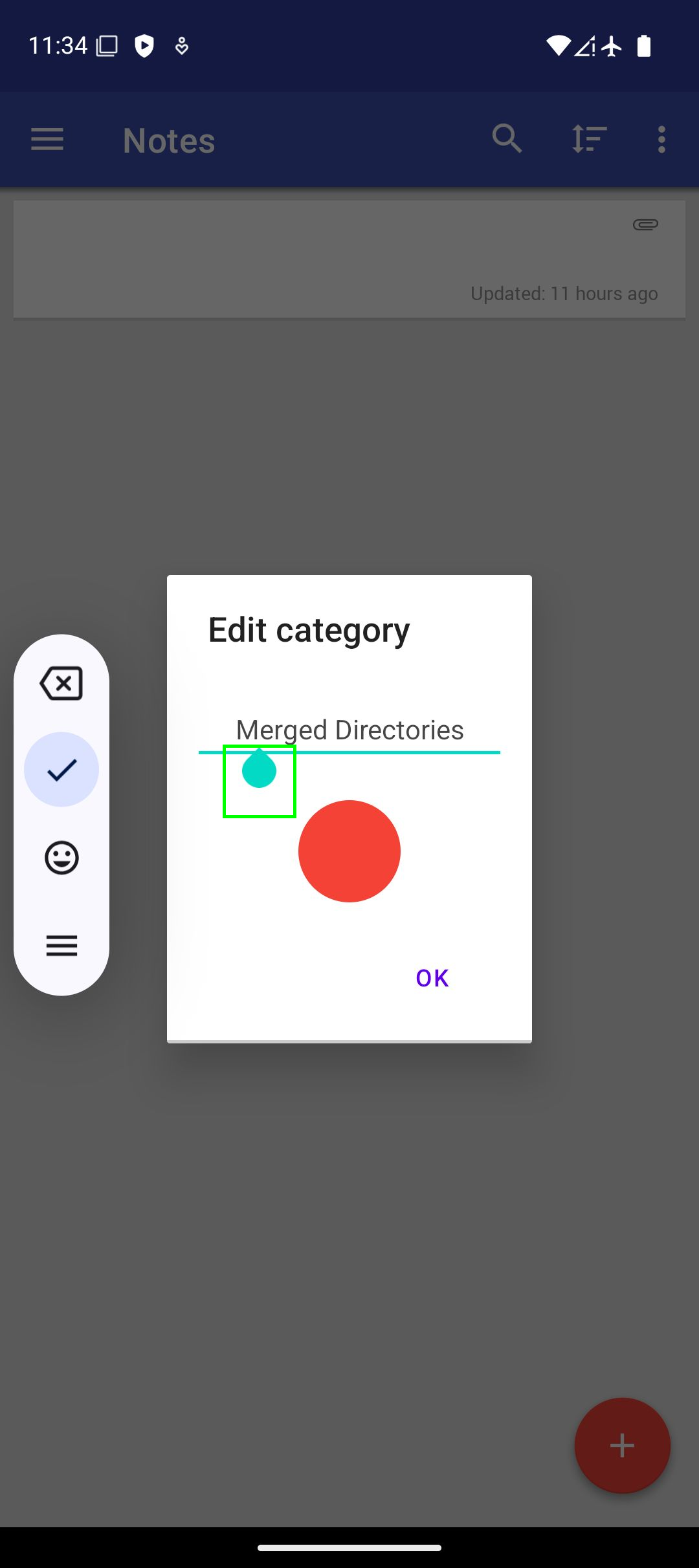This screenshot has width=699, height=1568.
Task: Open the three-dot overflow menu
Action: click(x=661, y=140)
